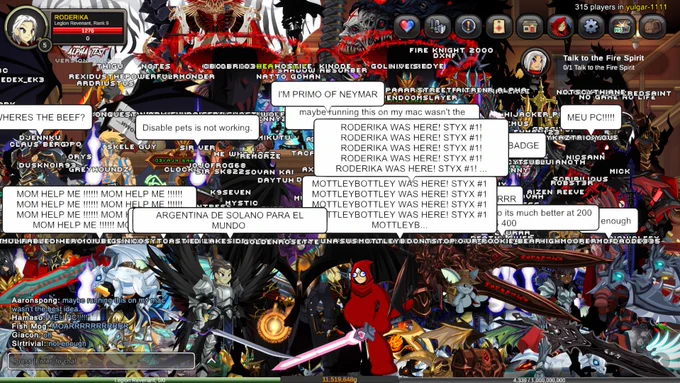This screenshot has width=680, height=383.
Task: Click Sirtrivial's name in chat log
Action: tap(29, 344)
